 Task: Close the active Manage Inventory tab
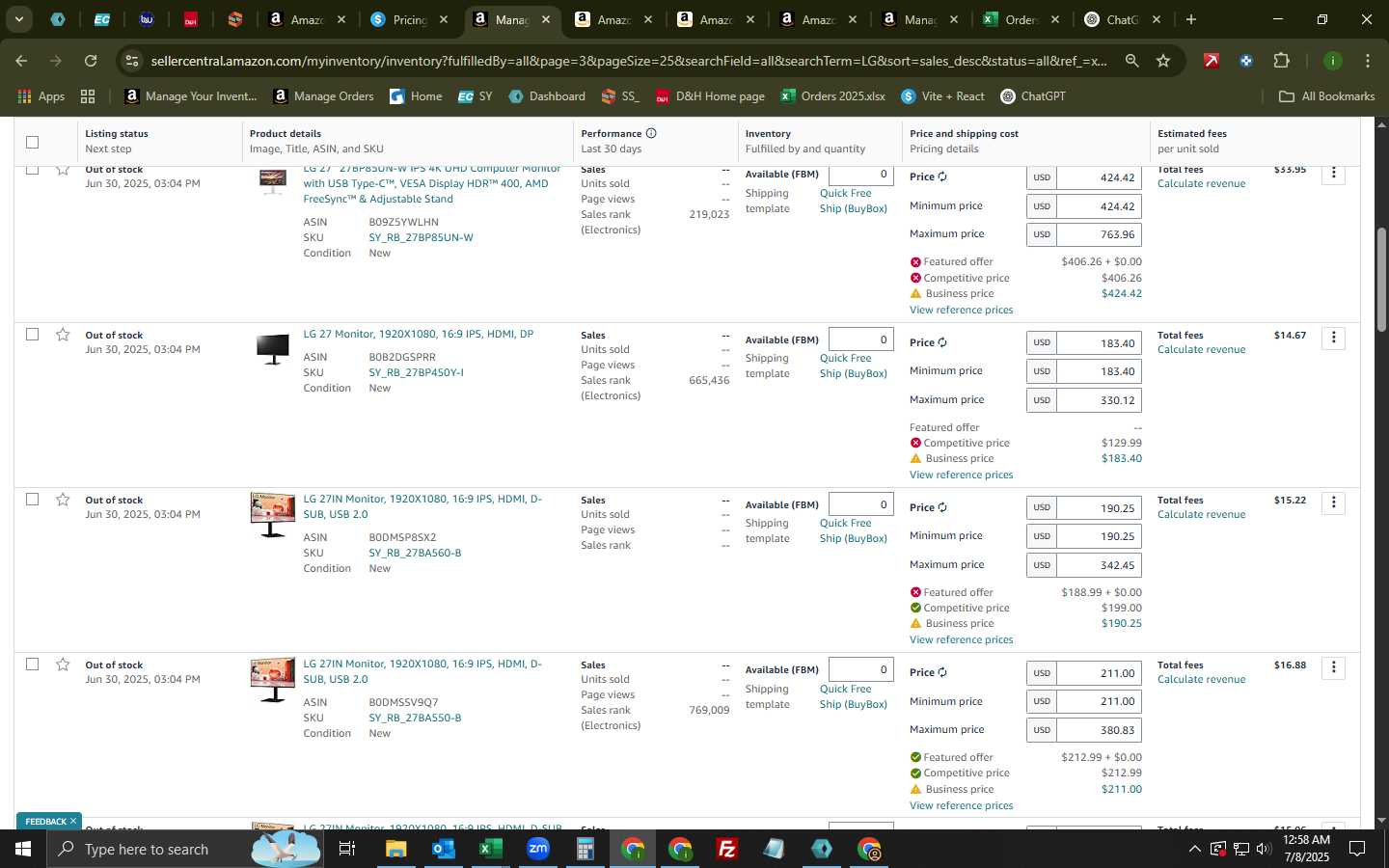coord(546,19)
